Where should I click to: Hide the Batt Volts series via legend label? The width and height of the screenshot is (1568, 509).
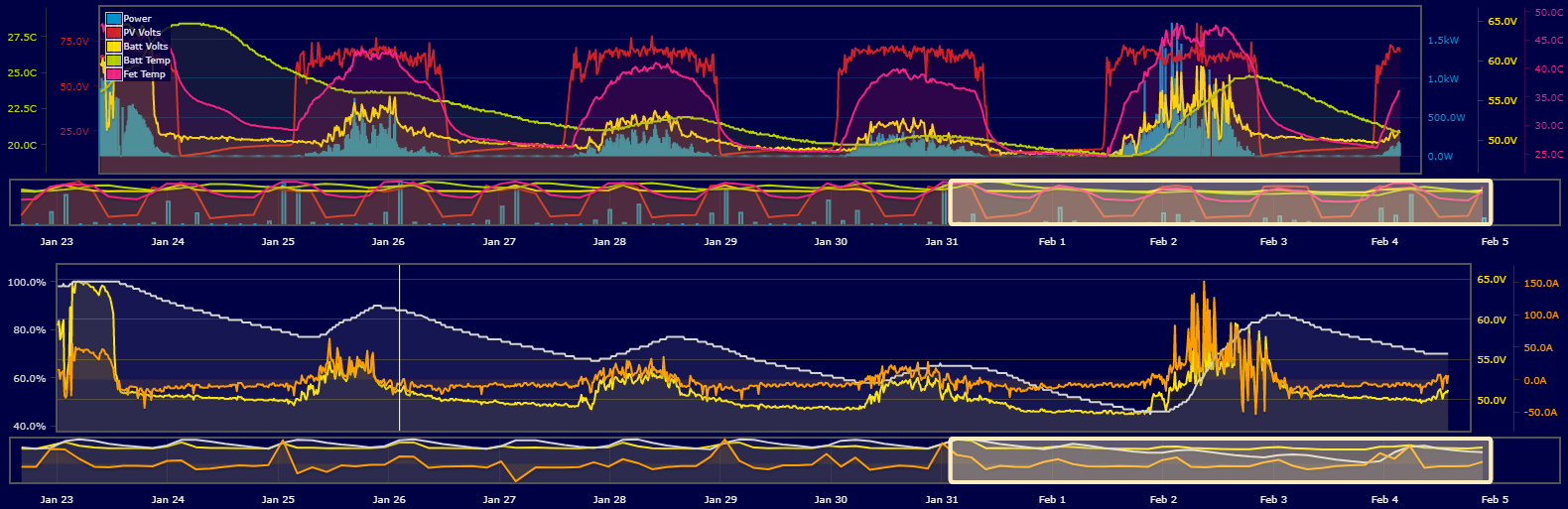pos(146,47)
